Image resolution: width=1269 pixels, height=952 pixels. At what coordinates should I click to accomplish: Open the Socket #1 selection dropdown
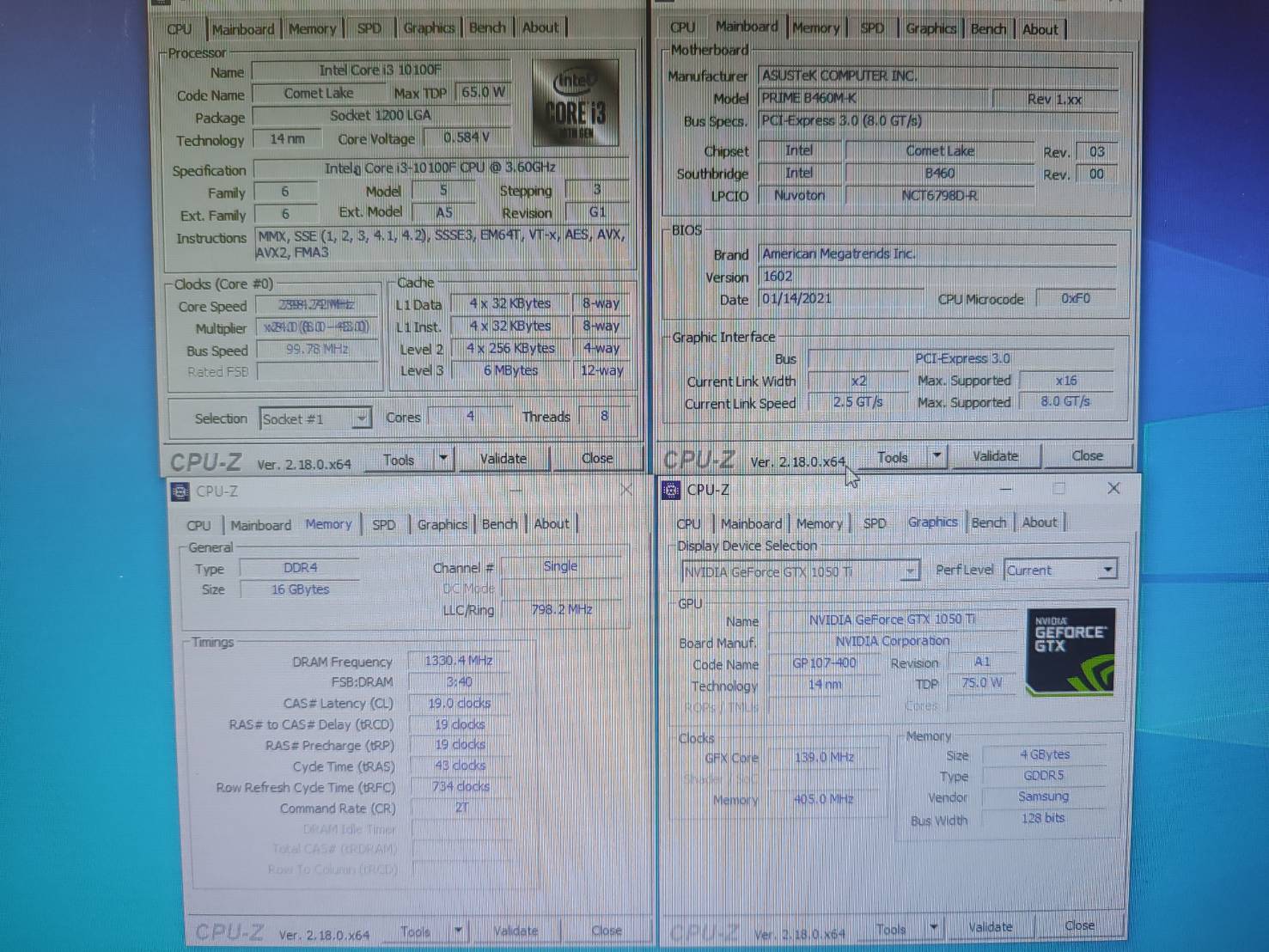(361, 418)
